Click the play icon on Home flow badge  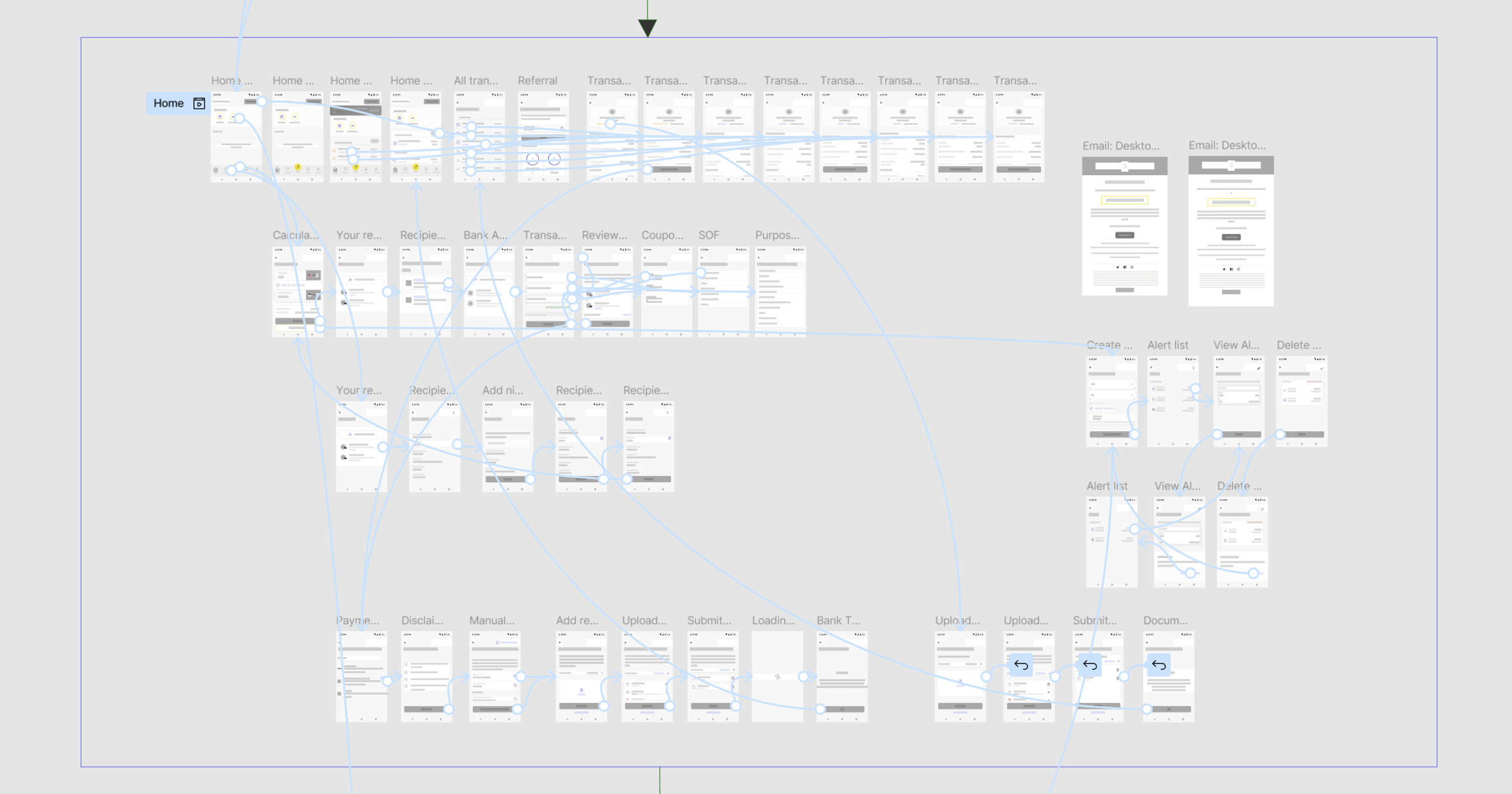click(199, 103)
